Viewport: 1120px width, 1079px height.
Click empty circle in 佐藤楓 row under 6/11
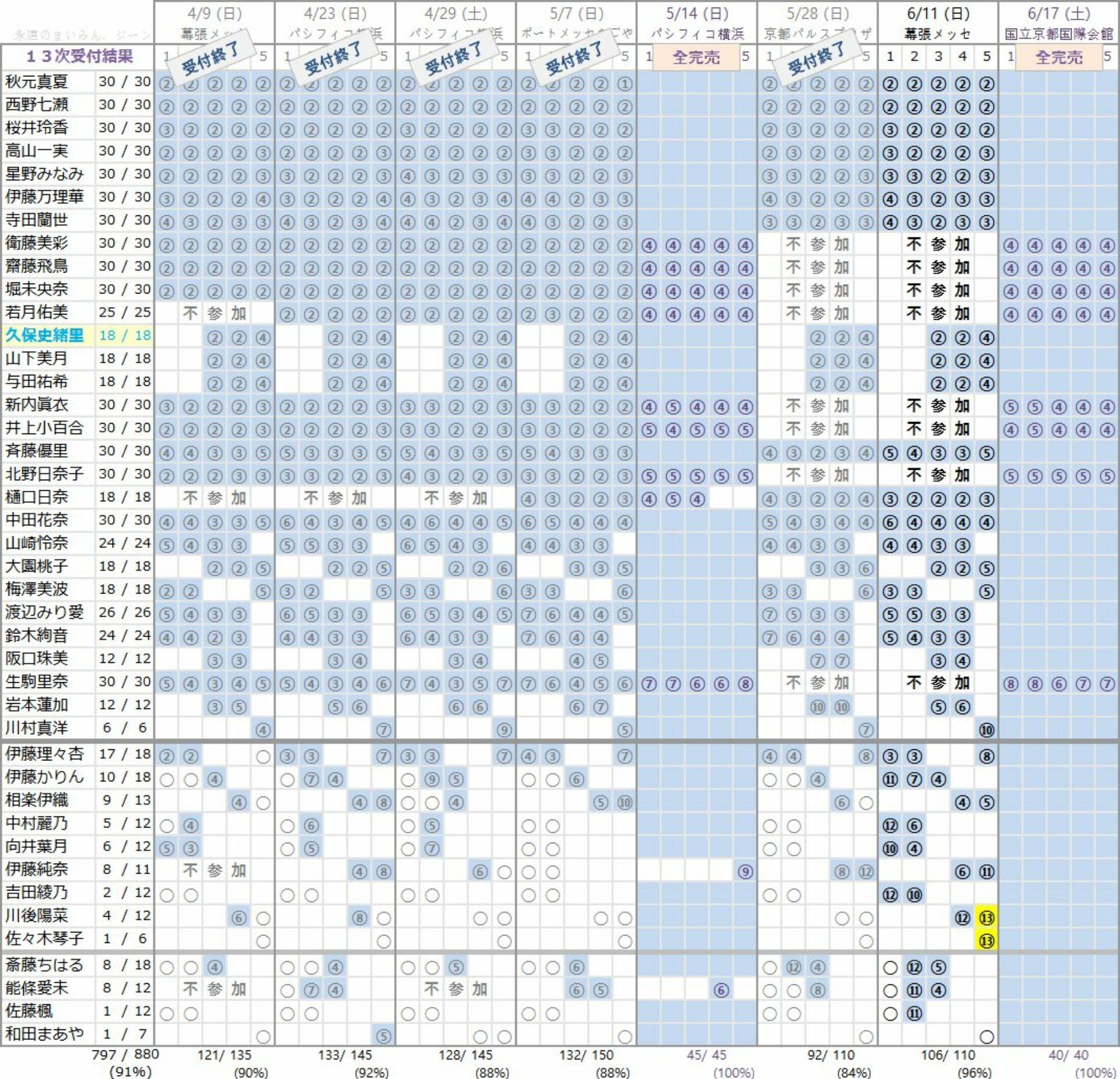pos(890,1014)
